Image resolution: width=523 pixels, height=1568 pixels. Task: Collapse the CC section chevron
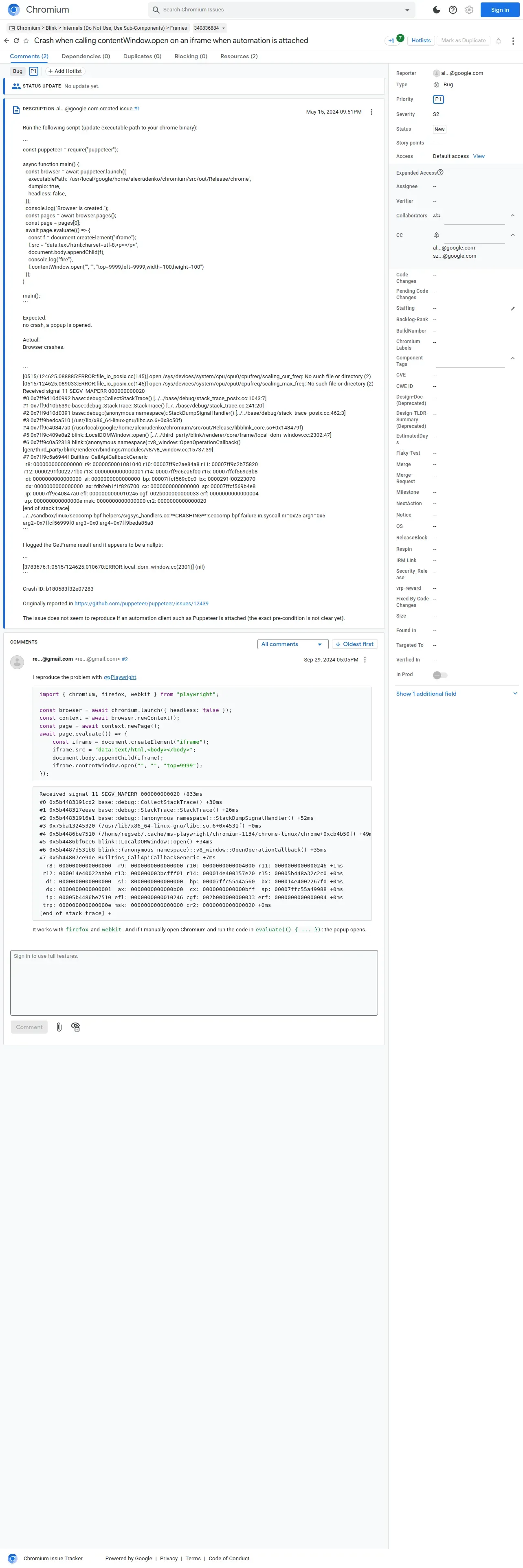pos(513,235)
